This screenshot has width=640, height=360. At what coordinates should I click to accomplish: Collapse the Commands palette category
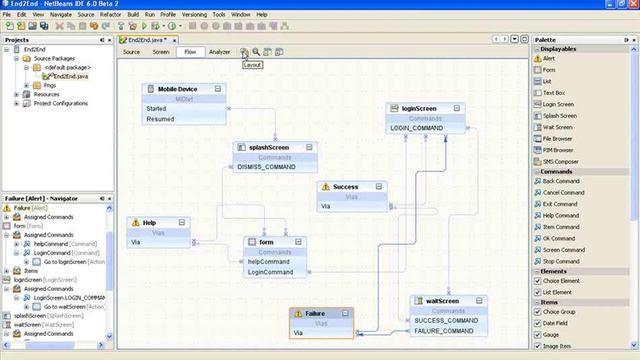[537, 171]
